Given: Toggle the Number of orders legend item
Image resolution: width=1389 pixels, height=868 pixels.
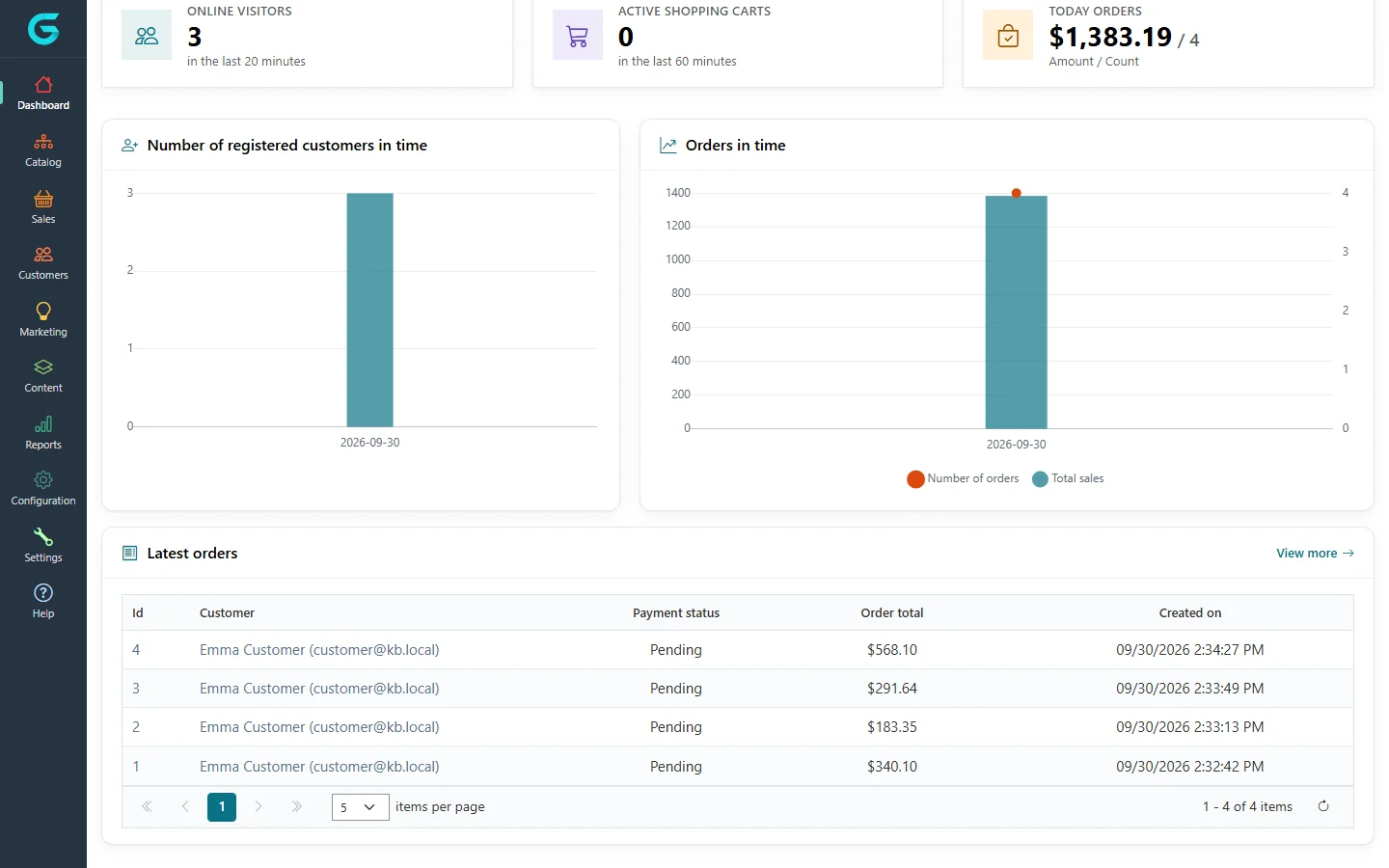Looking at the screenshot, I should tap(964, 478).
